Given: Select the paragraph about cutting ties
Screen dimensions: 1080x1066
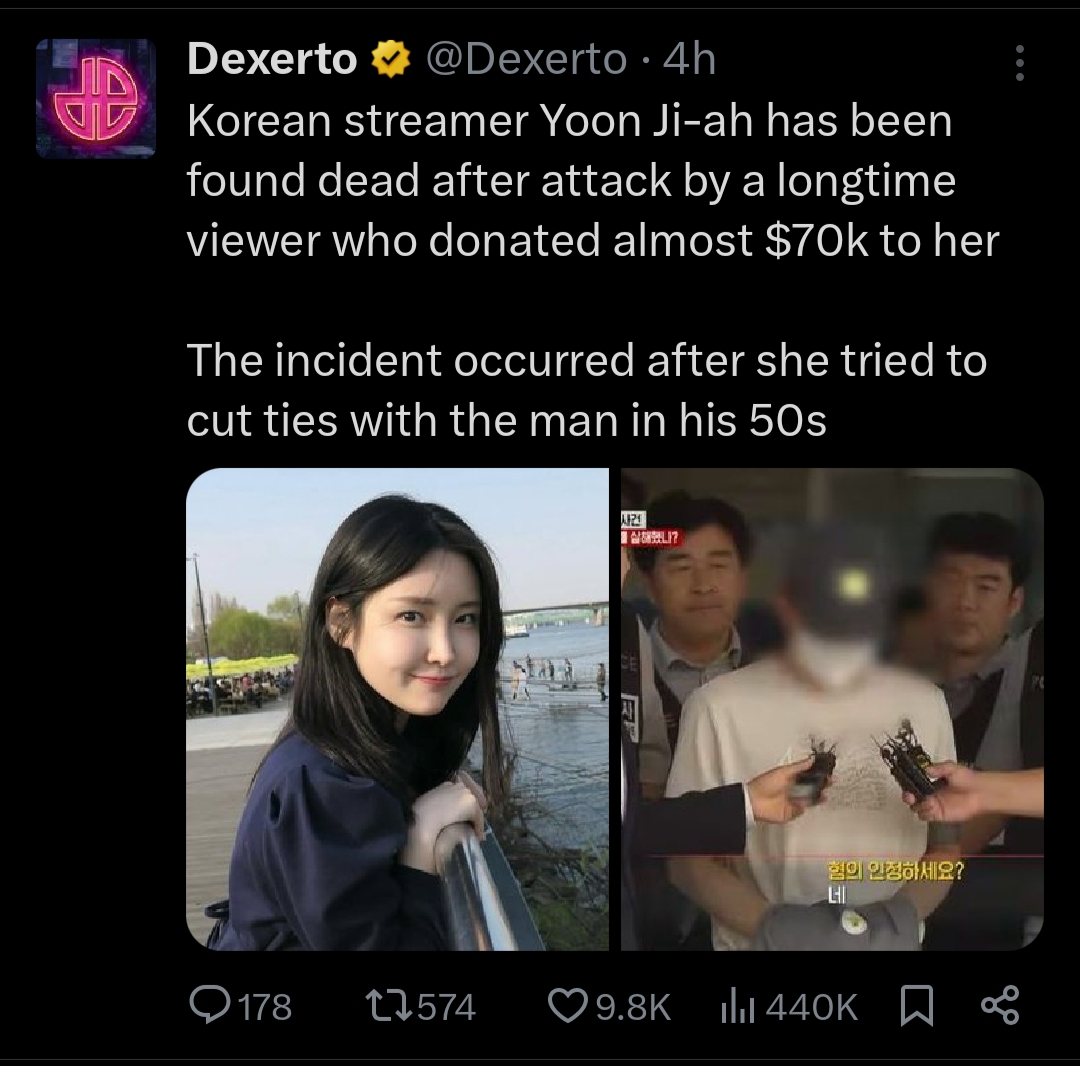Looking at the screenshot, I should pos(587,390).
